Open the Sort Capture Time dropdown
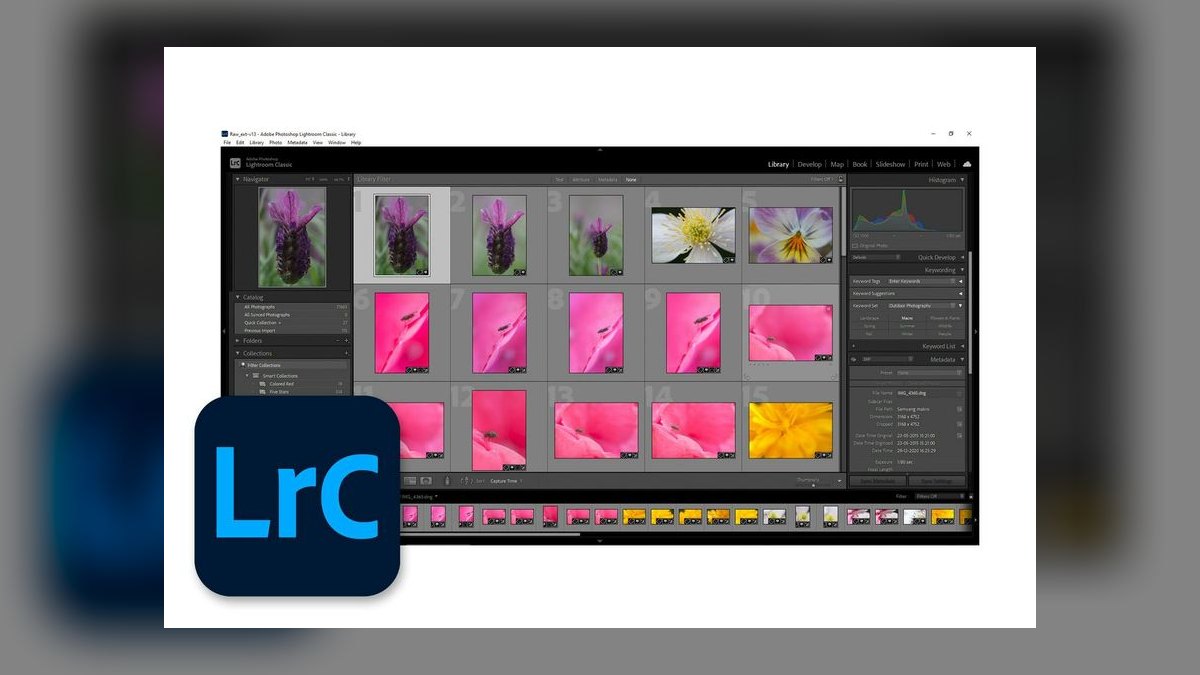This screenshot has height=675, width=1200. click(x=506, y=481)
